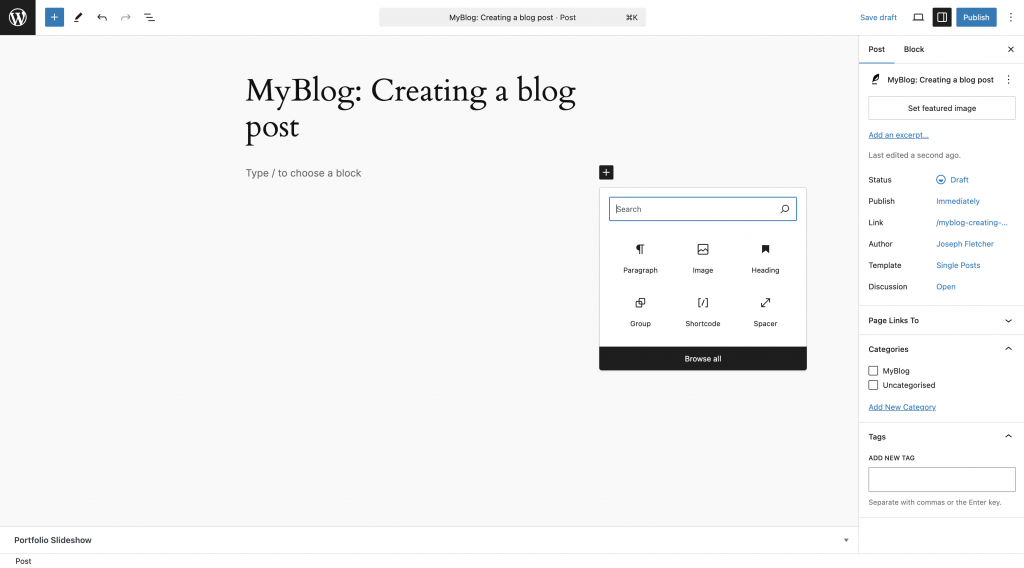Screen dimensions: 1024x568
Task: Click the Browse all button
Action: coord(703,359)
